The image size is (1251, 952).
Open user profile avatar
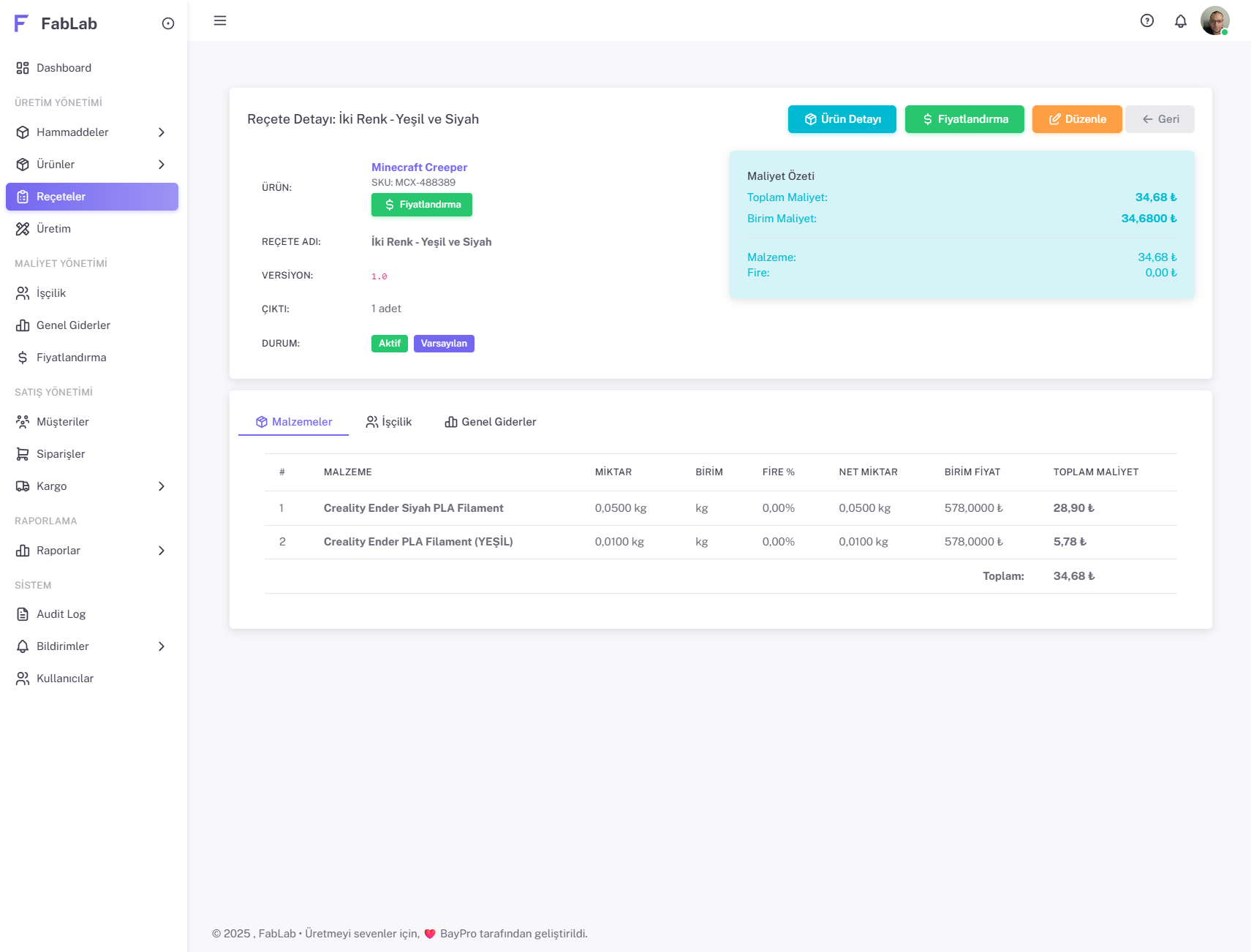click(1214, 21)
